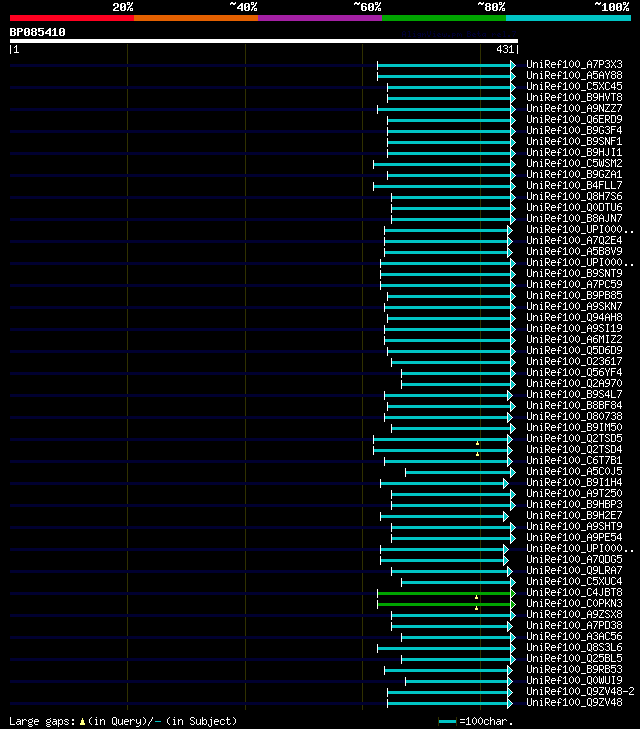Select UniRef100_C0PKN3 entry
This screenshot has width=640, height=729.
point(574,603)
